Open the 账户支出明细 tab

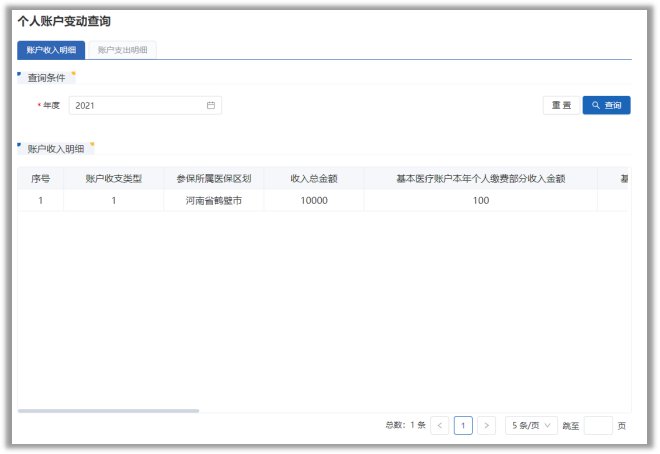122,50
